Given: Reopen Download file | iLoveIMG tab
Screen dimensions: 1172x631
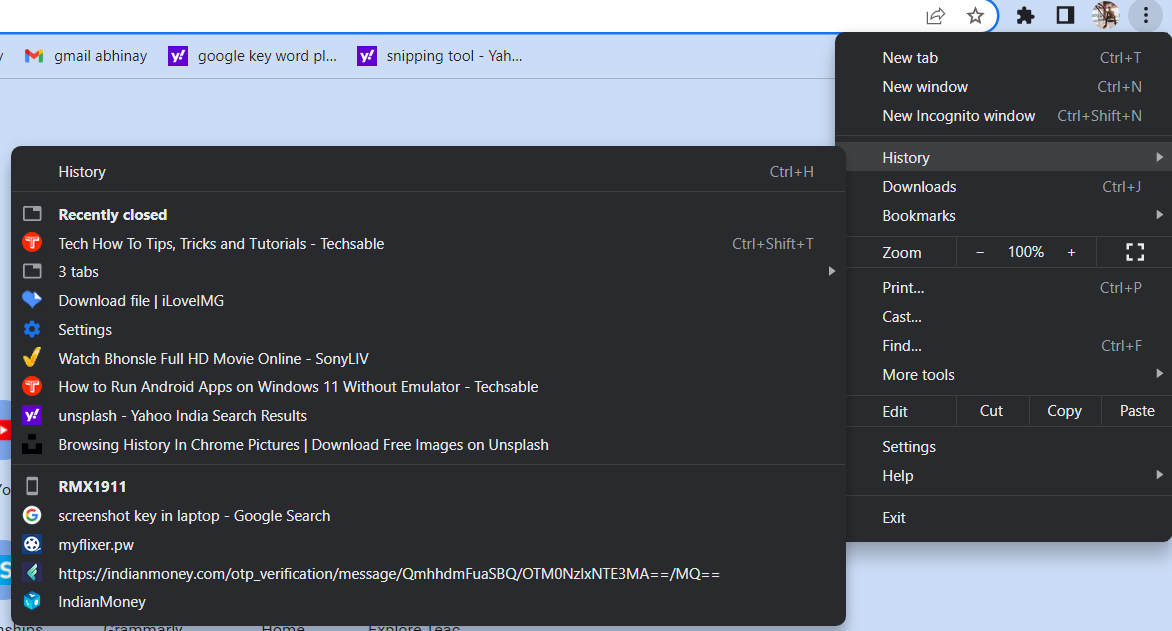Looking at the screenshot, I should pyautogui.click(x=428, y=301).
